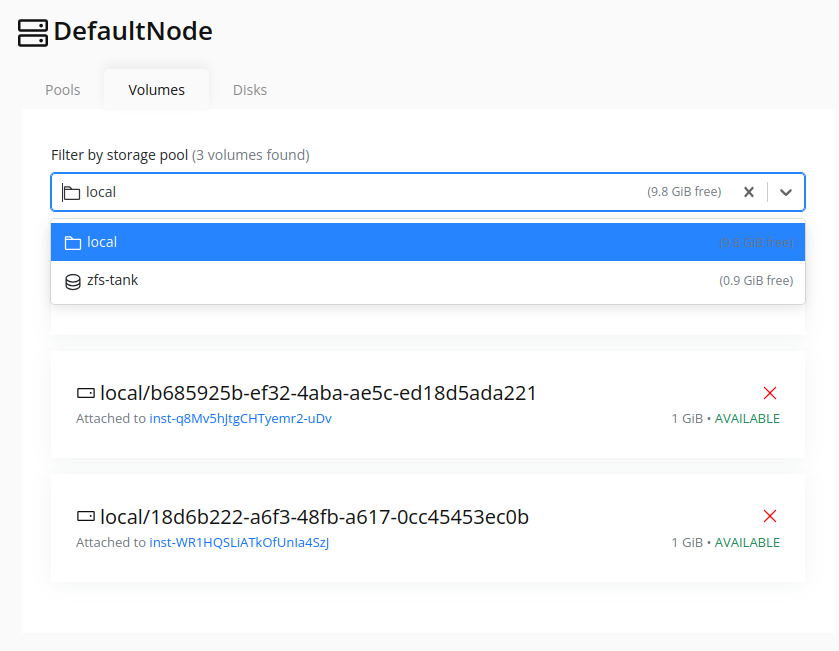Open instance link inst-WR1HQSLiATkOfUnIa4SzJ

pos(239,542)
